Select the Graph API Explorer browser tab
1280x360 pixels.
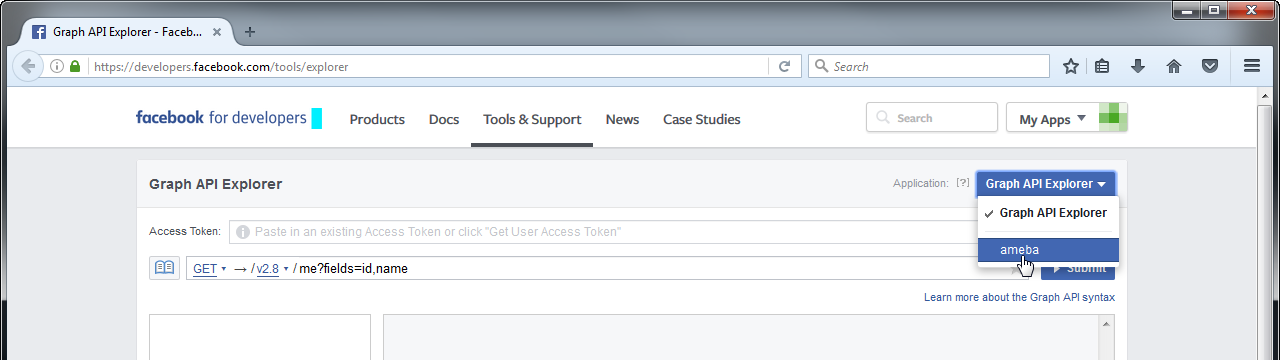(x=127, y=31)
